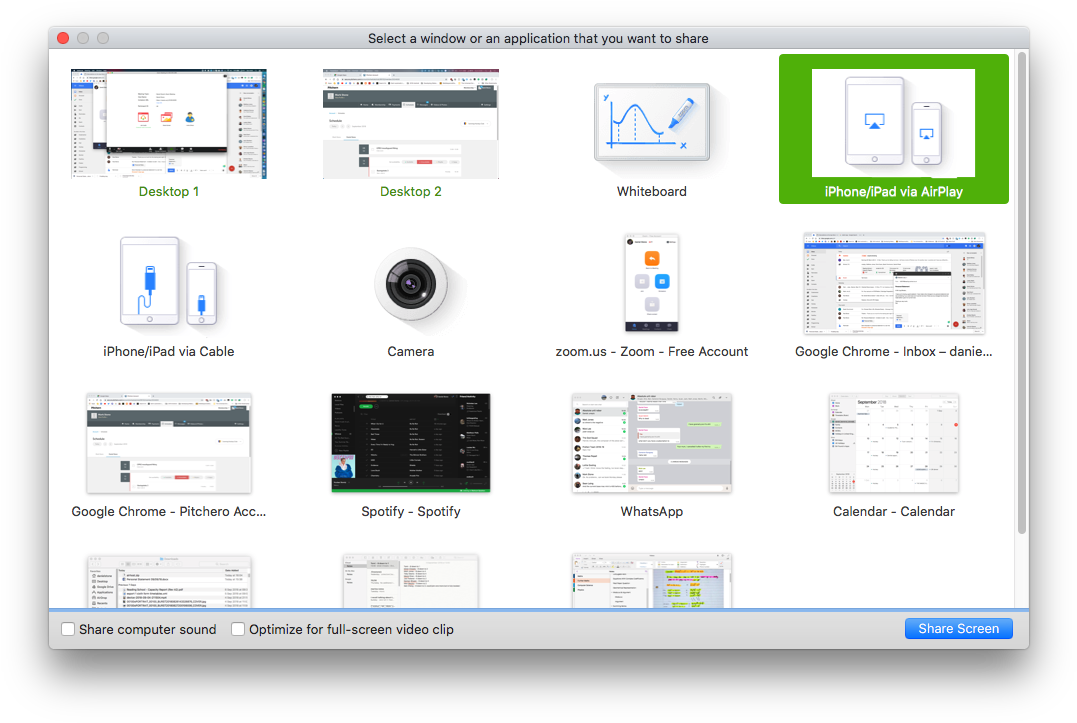Image resolution: width=1077 pixels, height=723 pixels.
Task: Click the 'Camera' label text
Action: [x=411, y=352]
